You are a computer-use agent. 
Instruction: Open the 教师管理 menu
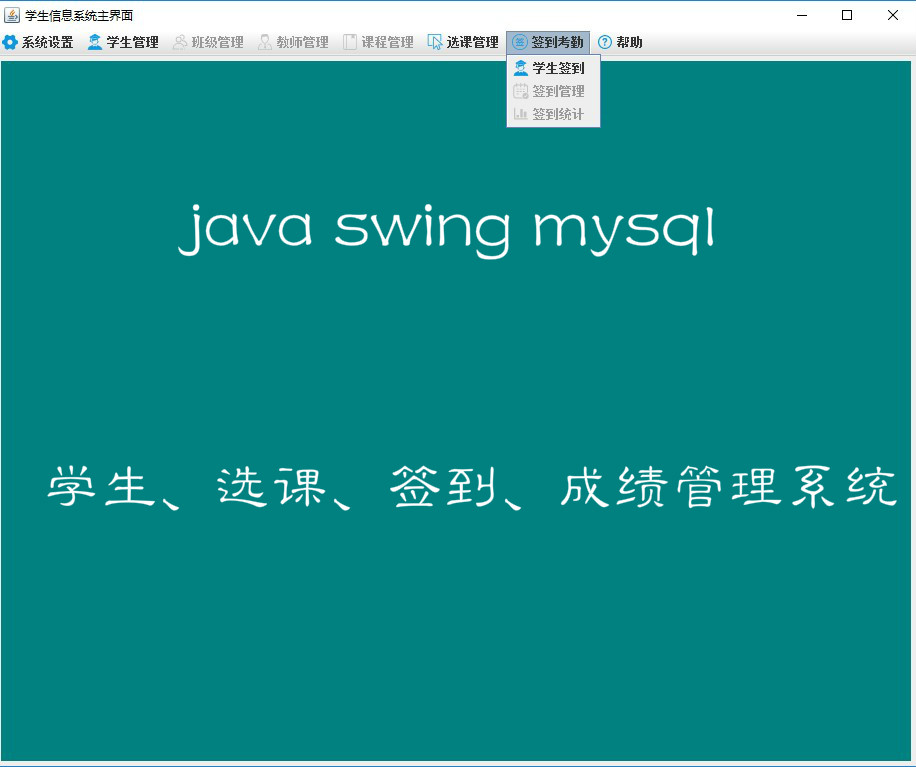pos(293,42)
